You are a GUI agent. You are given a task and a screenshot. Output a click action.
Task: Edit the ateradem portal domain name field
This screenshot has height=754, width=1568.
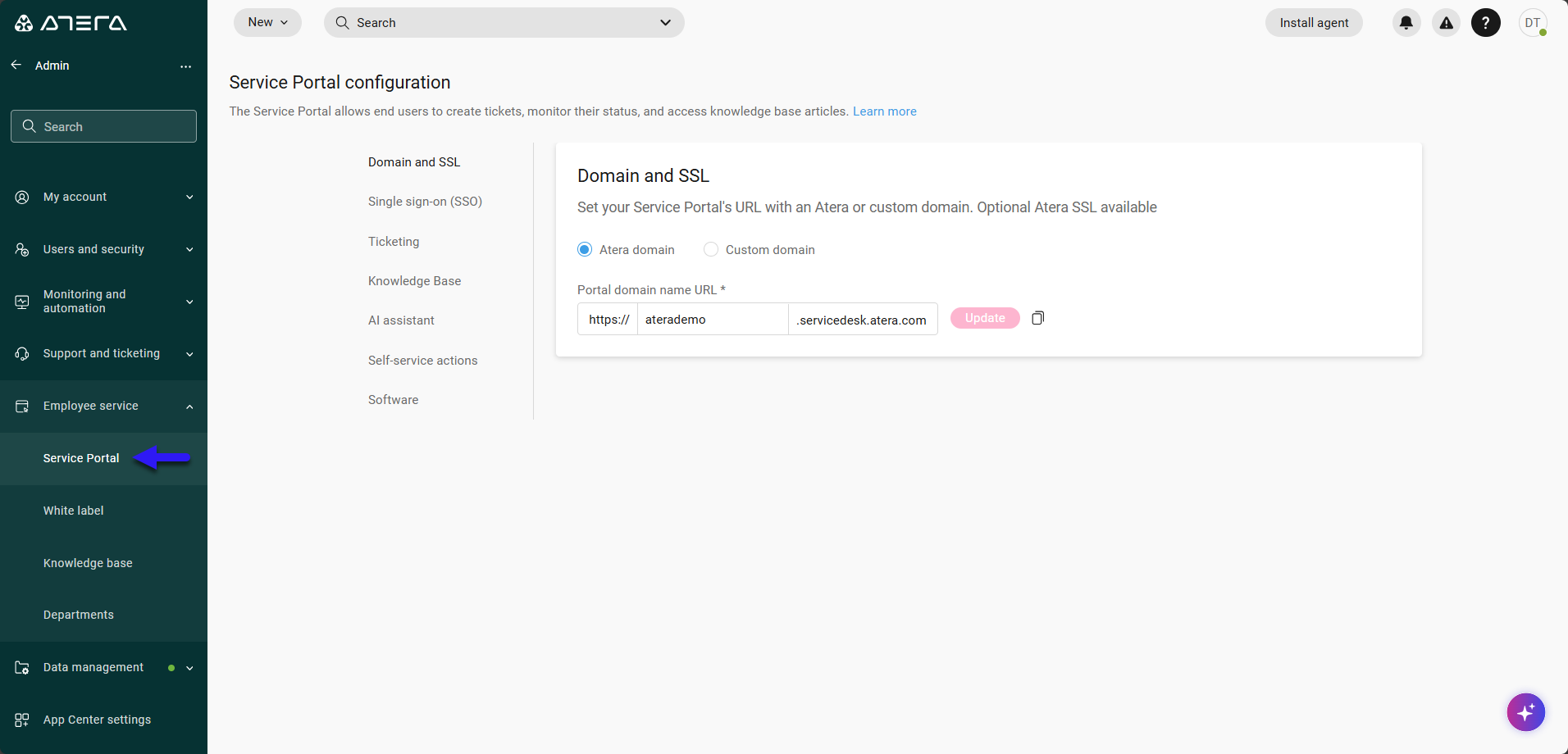(x=713, y=319)
